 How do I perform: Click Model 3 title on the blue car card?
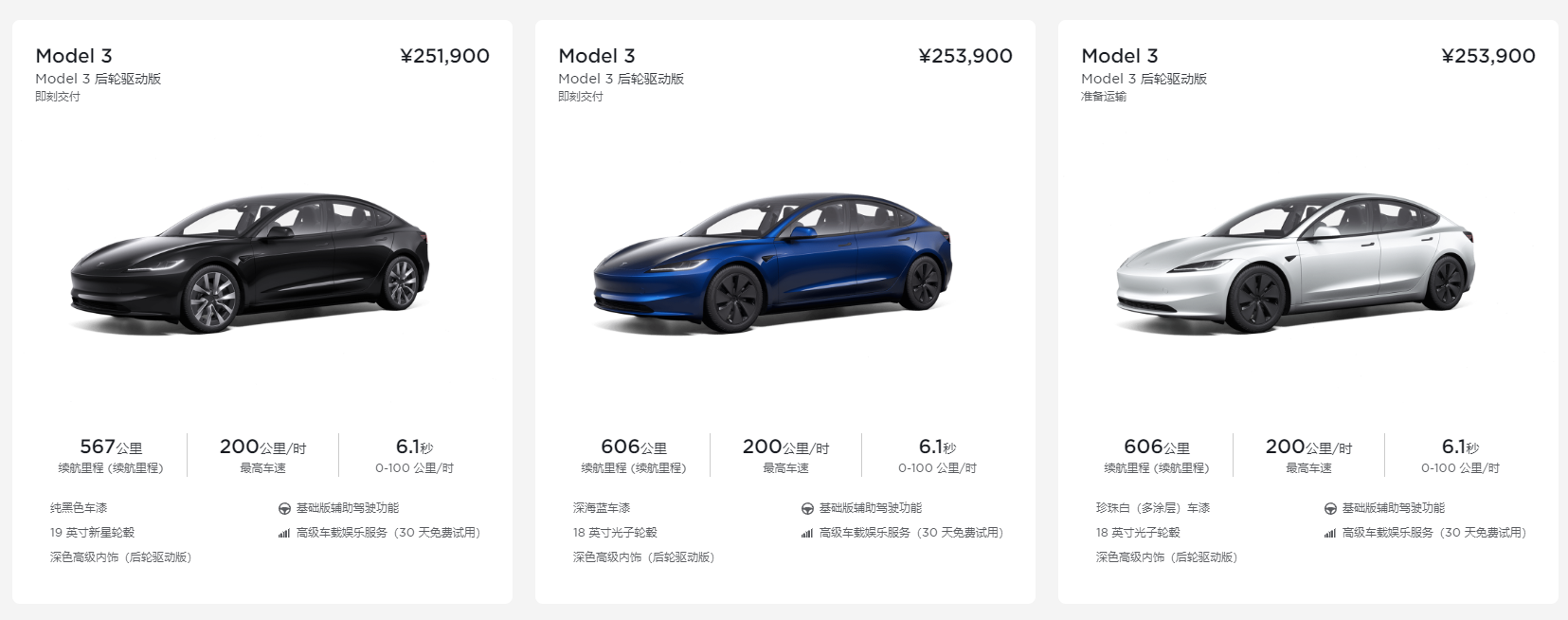pos(597,56)
